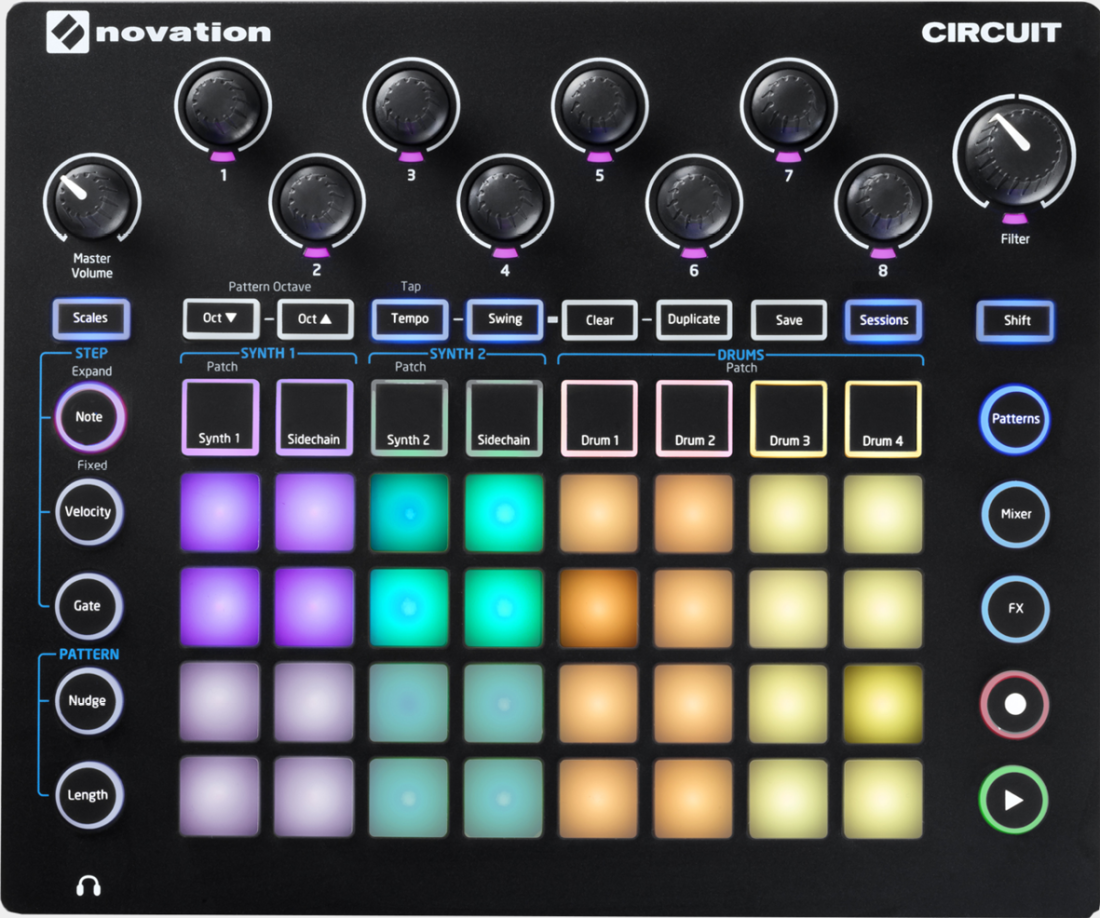Viewport: 1100px width, 918px height.
Task: Open the Mixer view
Action: [x=1014, y=515]
